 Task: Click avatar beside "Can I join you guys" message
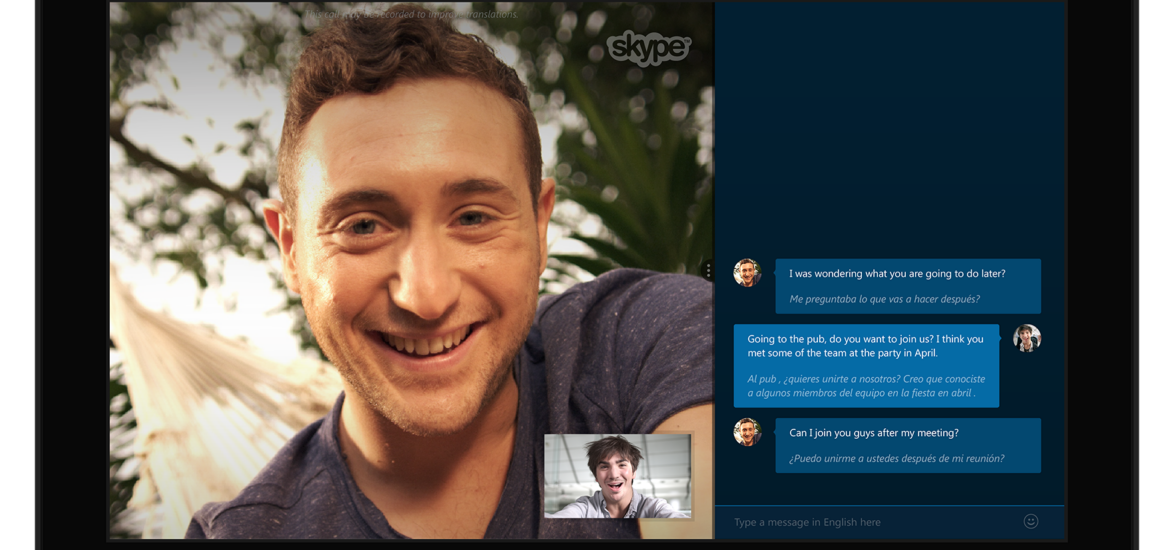click(x=747, y=432)
